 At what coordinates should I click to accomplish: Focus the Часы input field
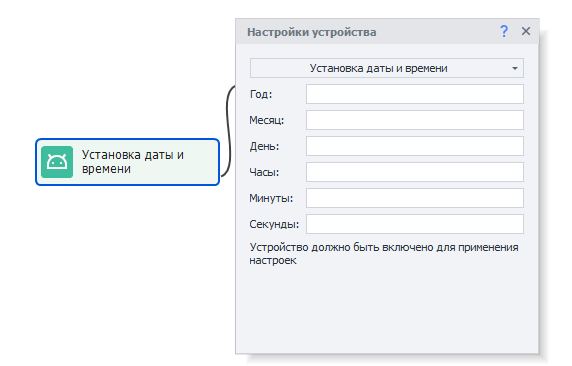click(415, 172)
